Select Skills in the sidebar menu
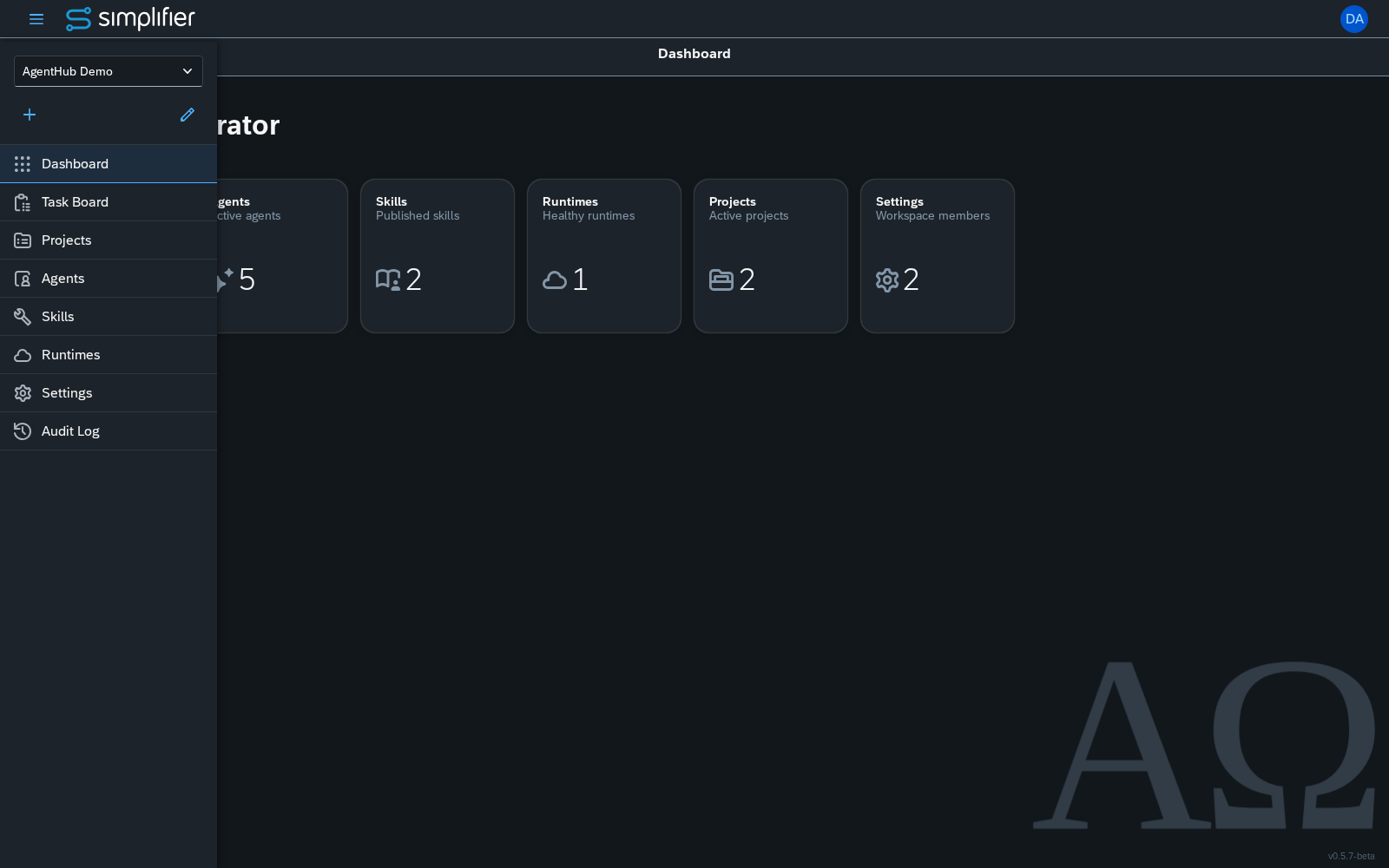This screenshot has width=1389, height=868. (109, 317)
